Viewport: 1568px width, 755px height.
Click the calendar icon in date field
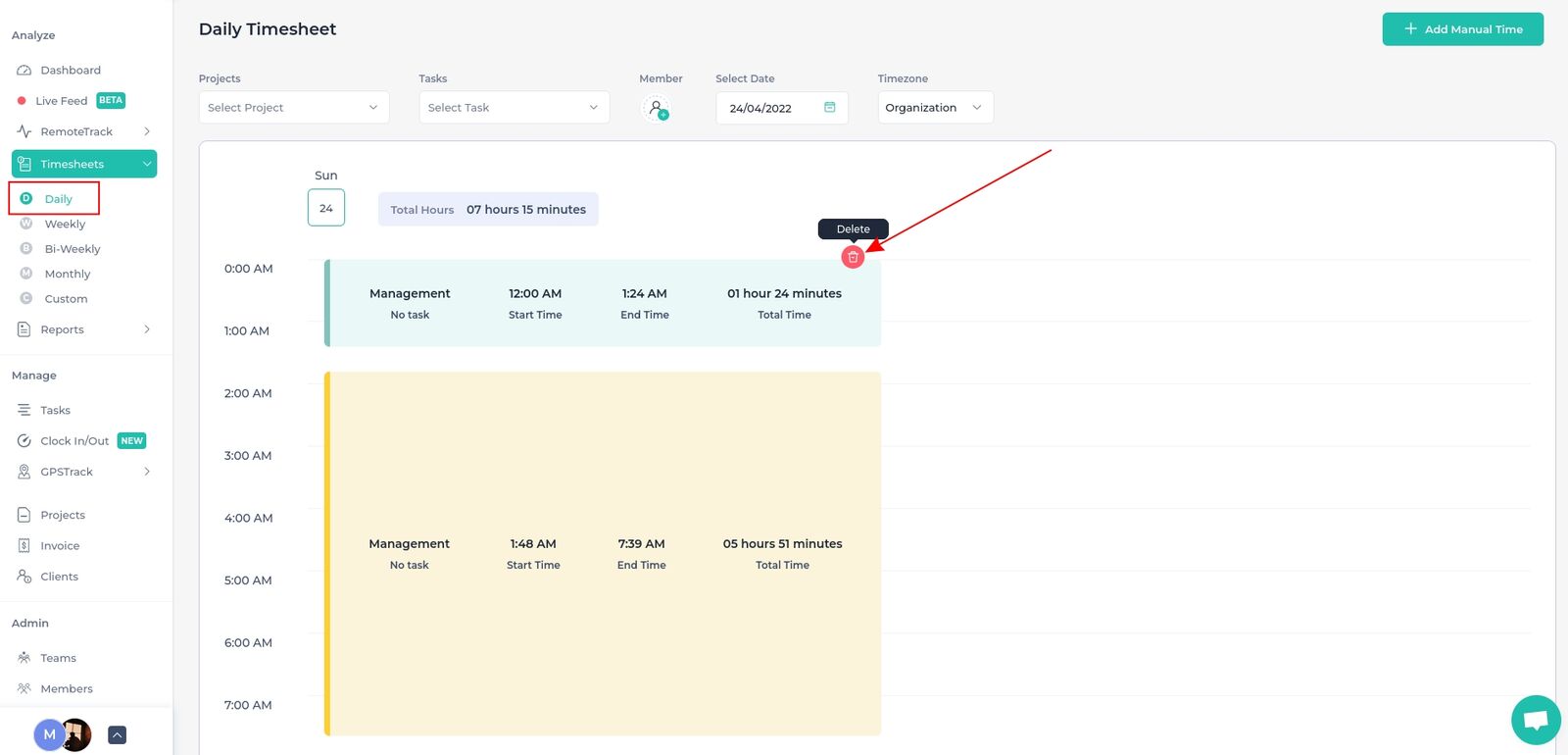click(830, 107)
